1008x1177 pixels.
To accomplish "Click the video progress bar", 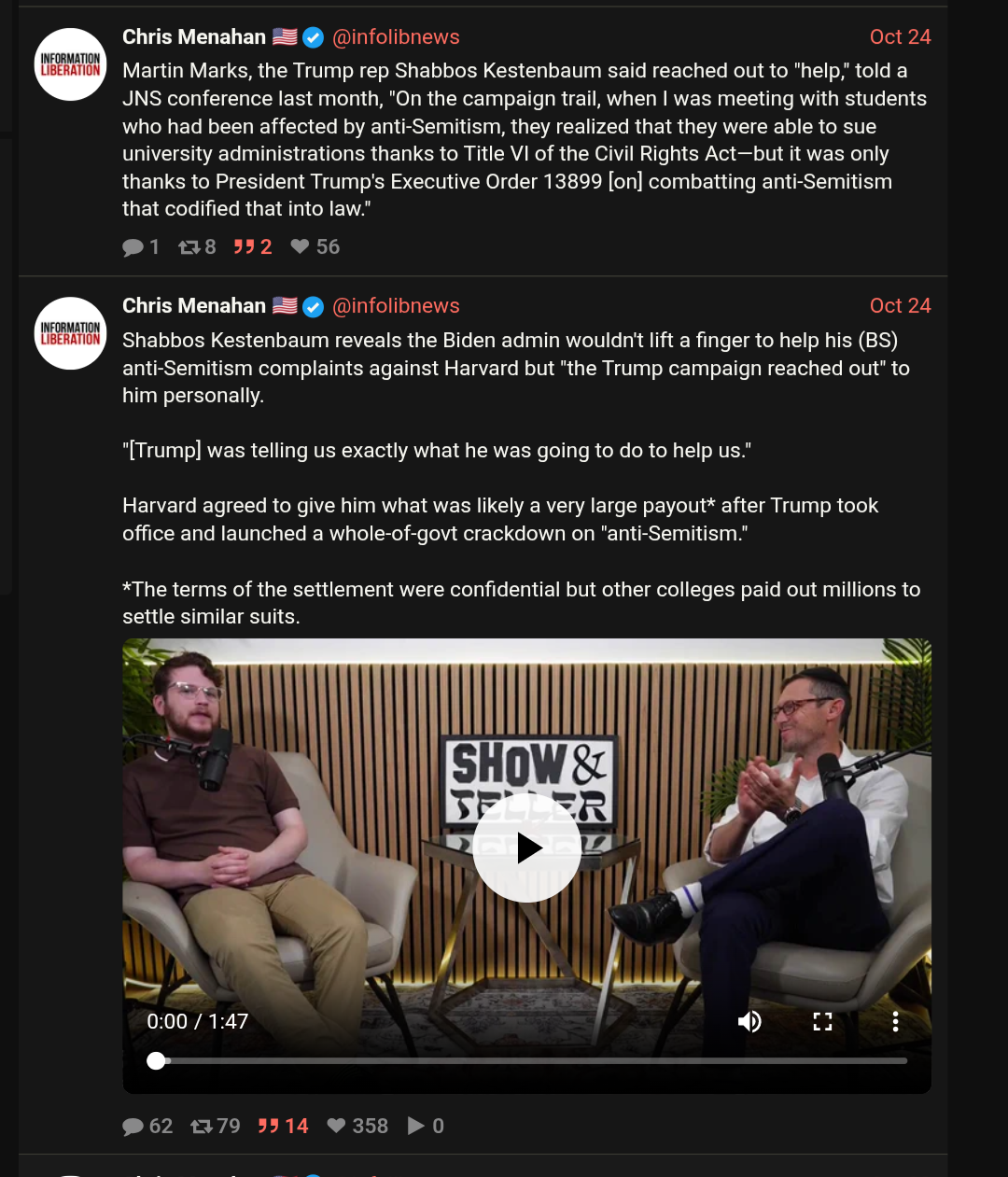I will 527,1060.
